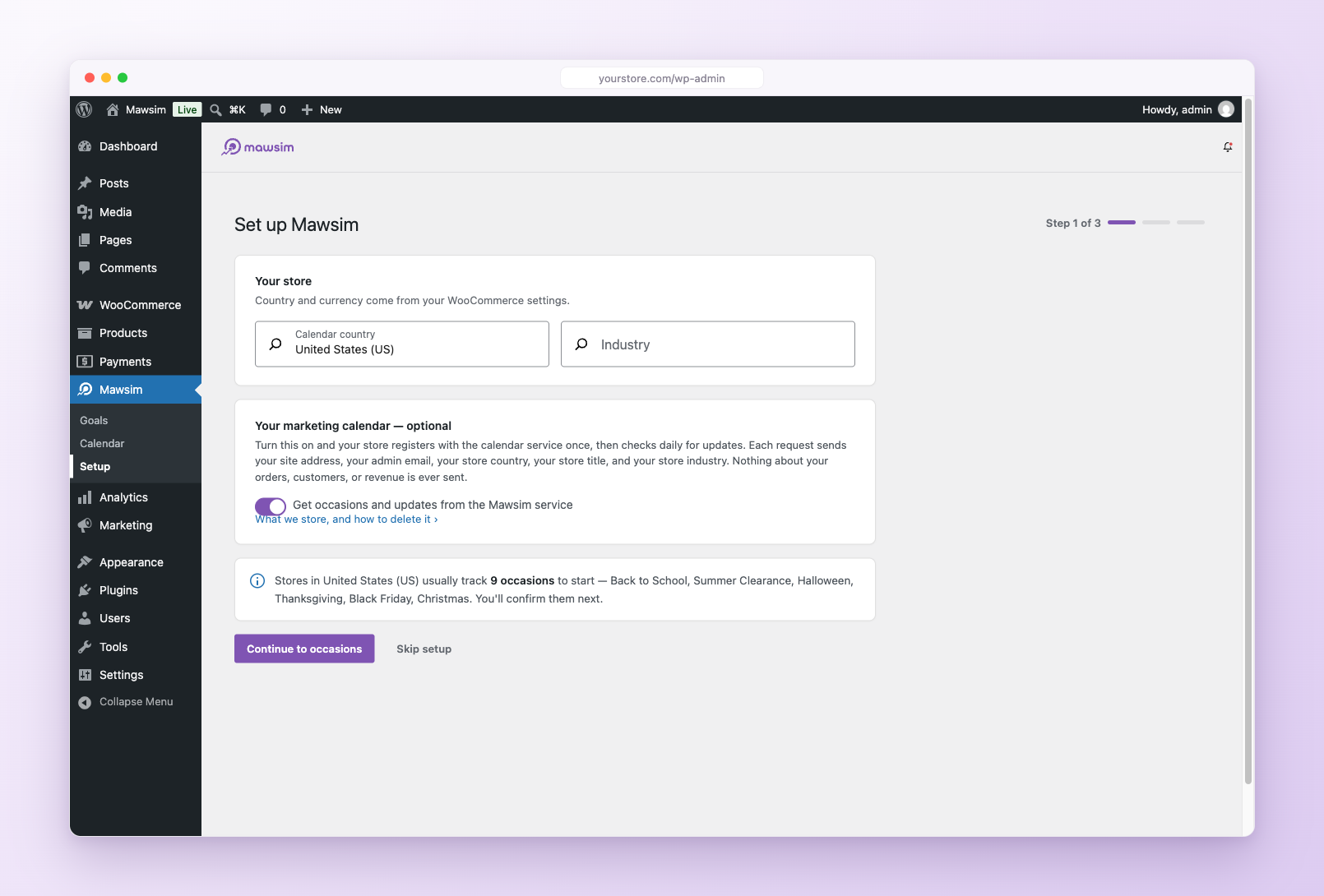Click the third step progress segment
1324x896 pixels.
(x=1191, y=222)
